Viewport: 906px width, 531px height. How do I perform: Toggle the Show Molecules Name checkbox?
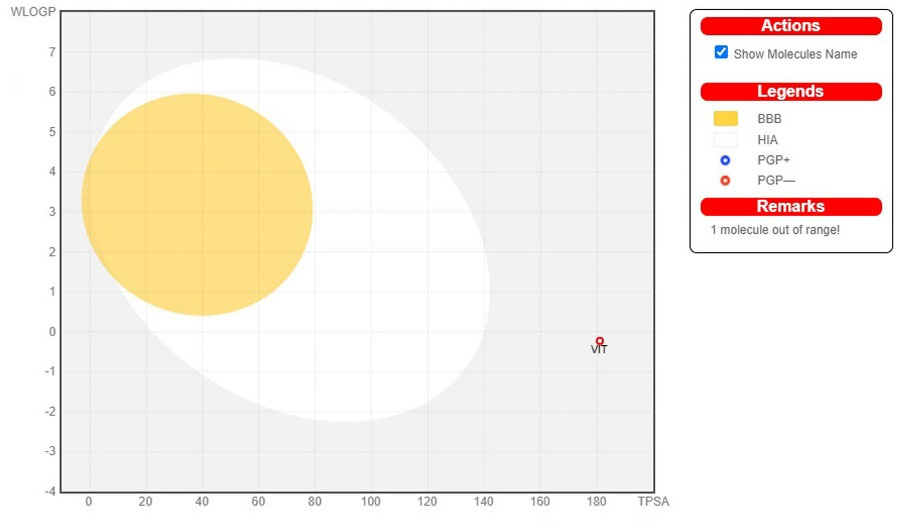pos(721,52)
